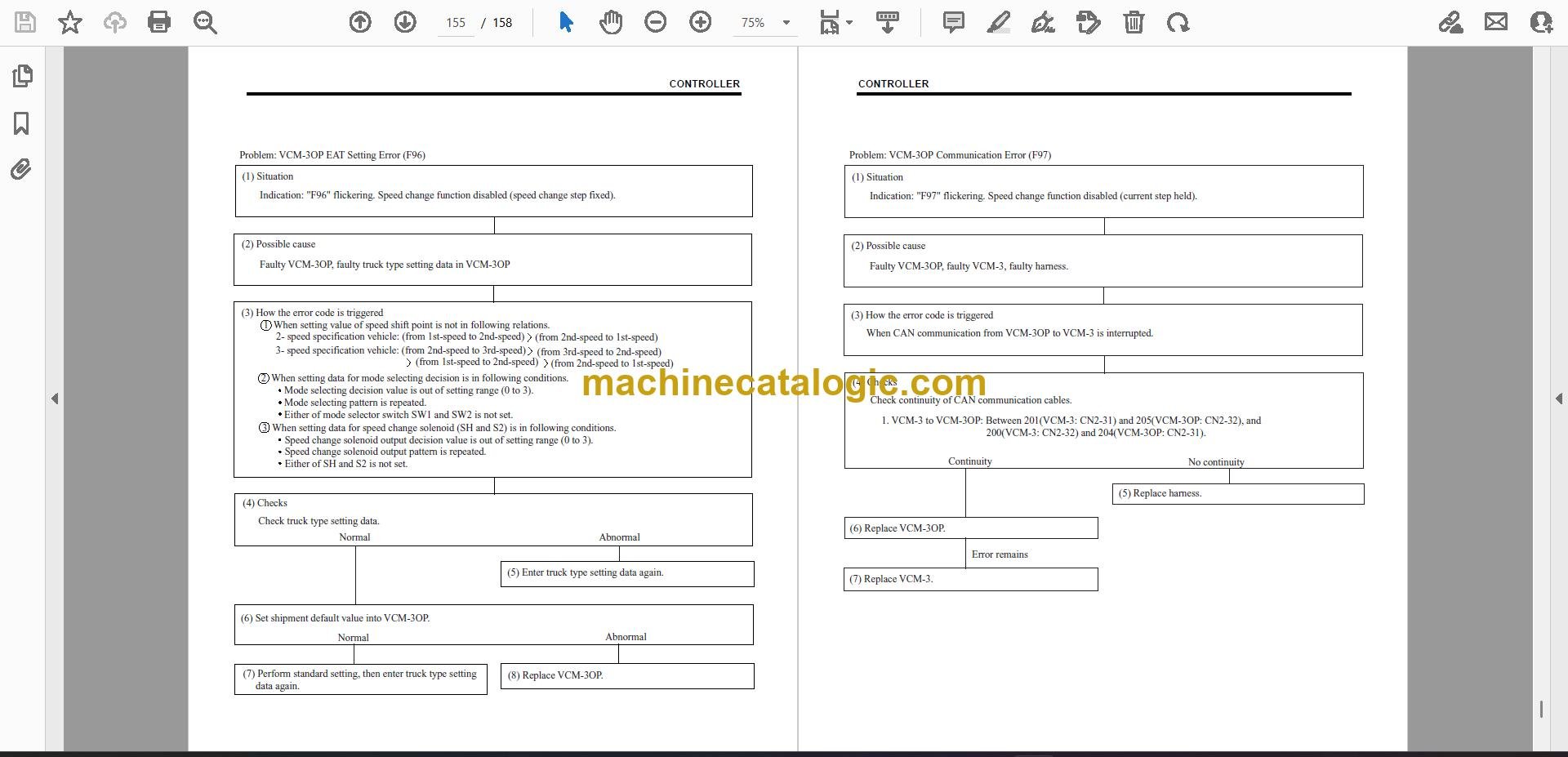Click the page number field showing 155

click(x=456, y=23)
